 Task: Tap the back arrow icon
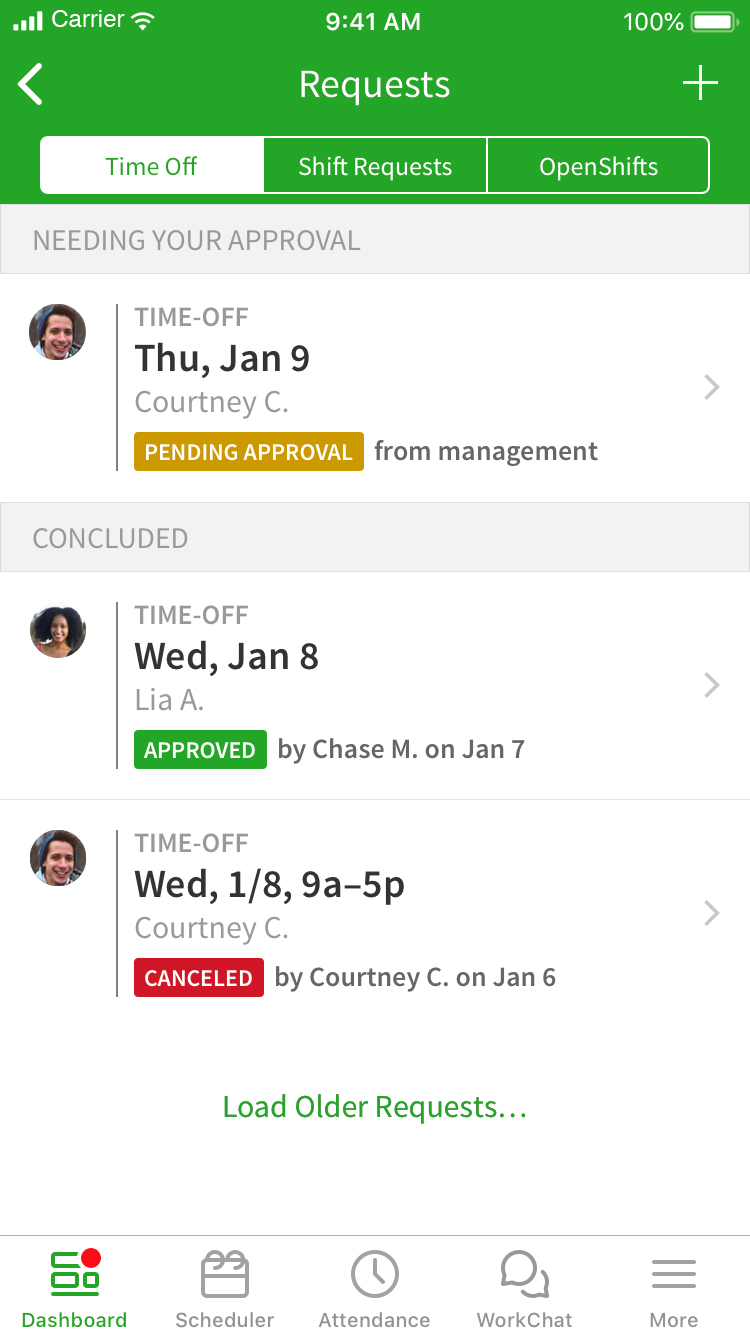pyautogui.click(x=31, y=84)
